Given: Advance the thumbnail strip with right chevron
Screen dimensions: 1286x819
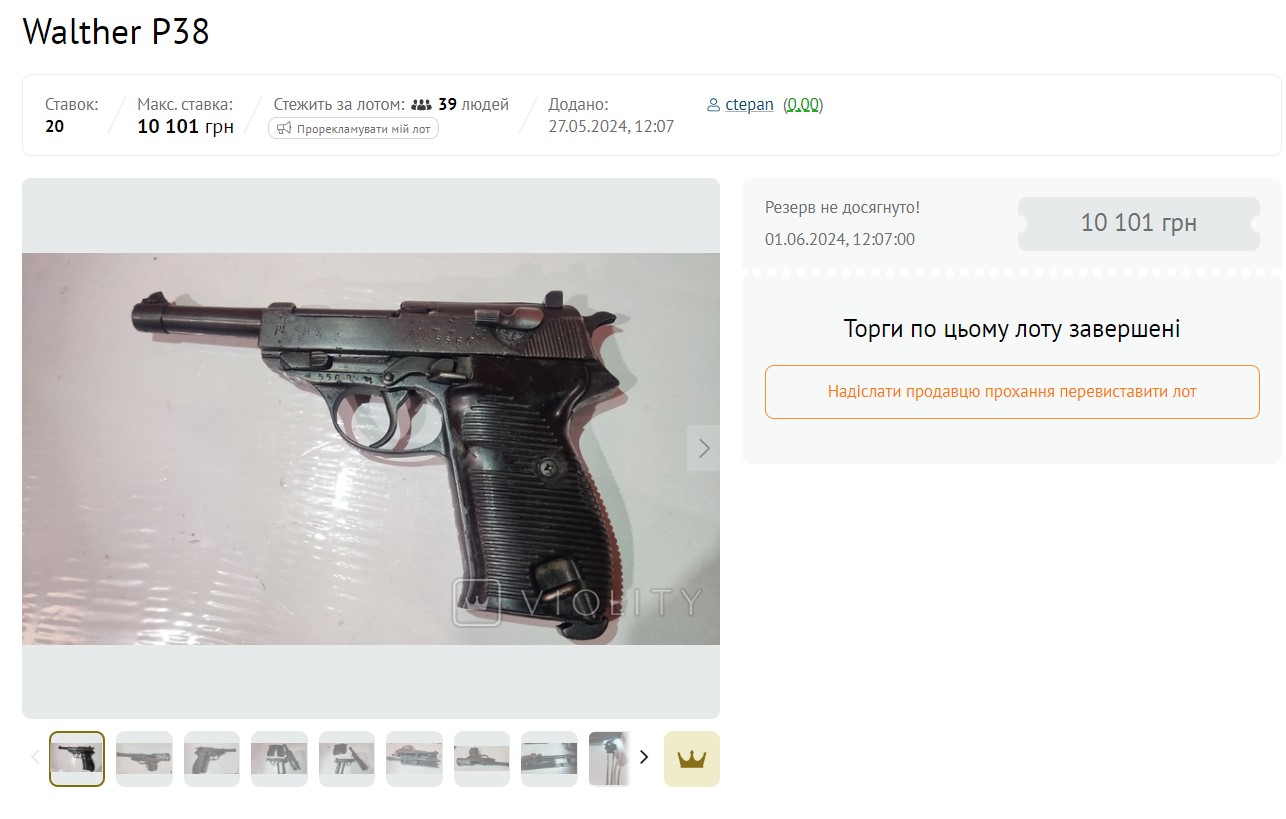Looking at the screenshot, I should point(644,757).
